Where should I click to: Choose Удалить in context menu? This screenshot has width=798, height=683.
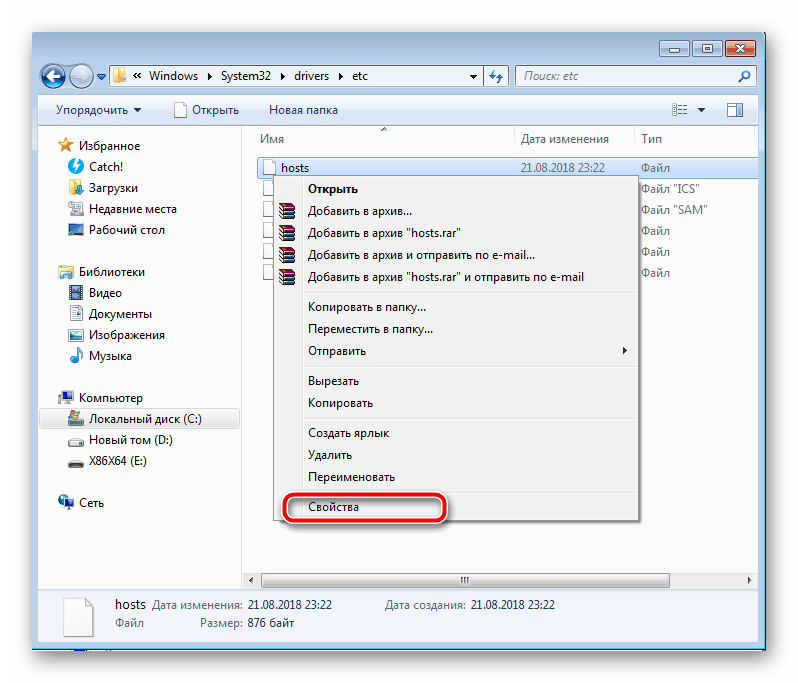pos(455,454)
